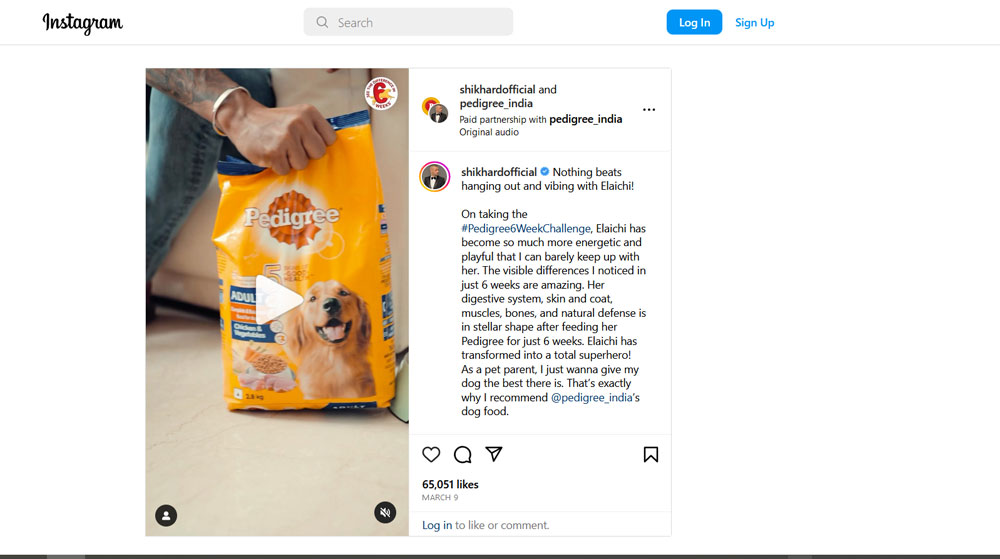Viewport: 1000px width, 559px height.
Task: Open the three-dot more options menu
Action: (649, 110)
